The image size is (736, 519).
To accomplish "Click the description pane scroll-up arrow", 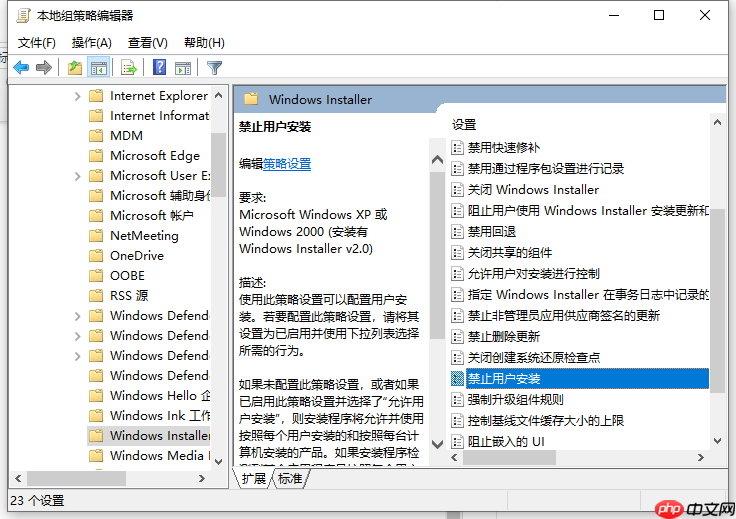I will pos(437,160).
